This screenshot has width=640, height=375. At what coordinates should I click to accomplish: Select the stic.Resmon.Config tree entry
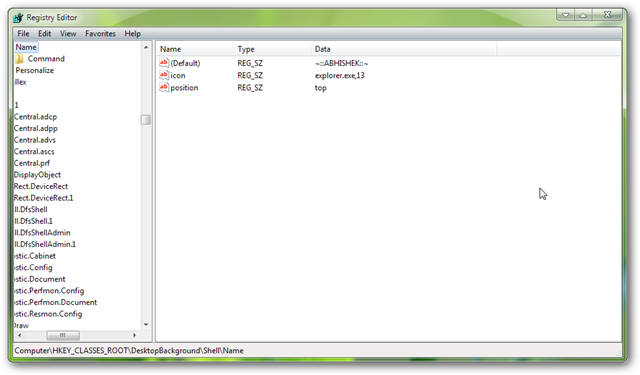pos(48,314)
